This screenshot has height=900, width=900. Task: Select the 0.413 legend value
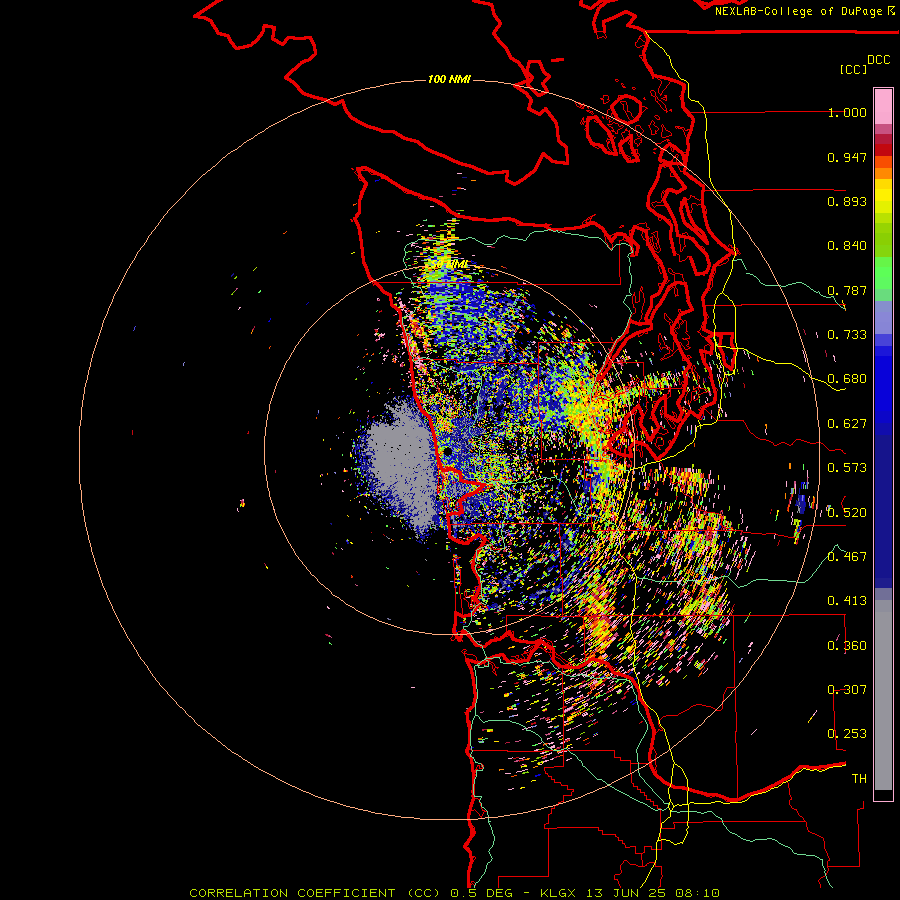point(847,601)
